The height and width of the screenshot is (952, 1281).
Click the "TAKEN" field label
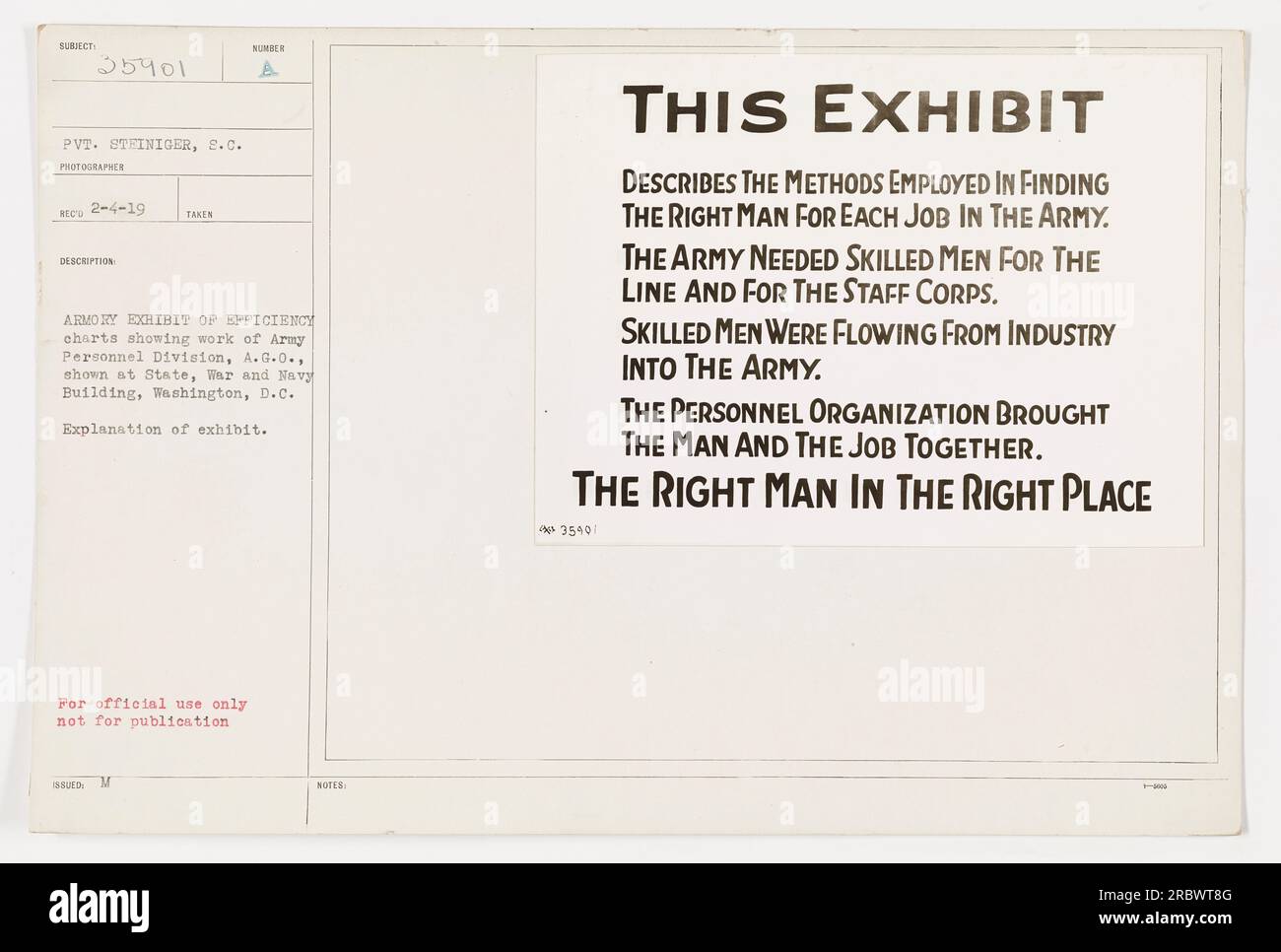(x=197, y=214)
